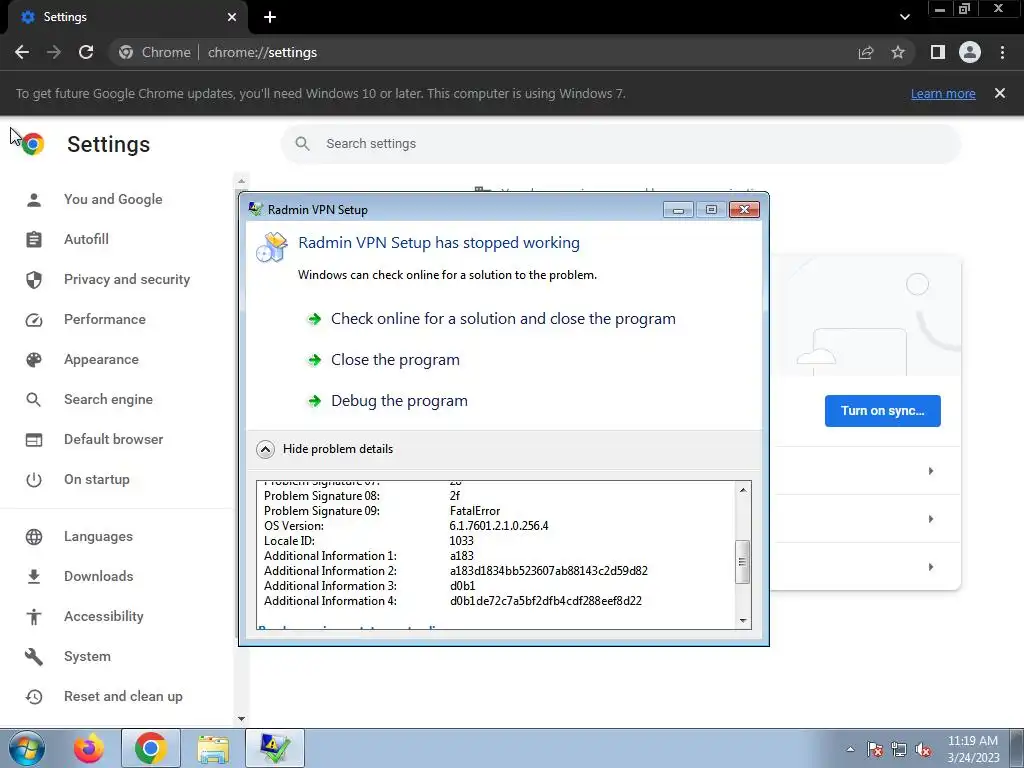Share this page icon in address bar
The height and width of the screenshot is (768, 1024).
tap(866, 52)
